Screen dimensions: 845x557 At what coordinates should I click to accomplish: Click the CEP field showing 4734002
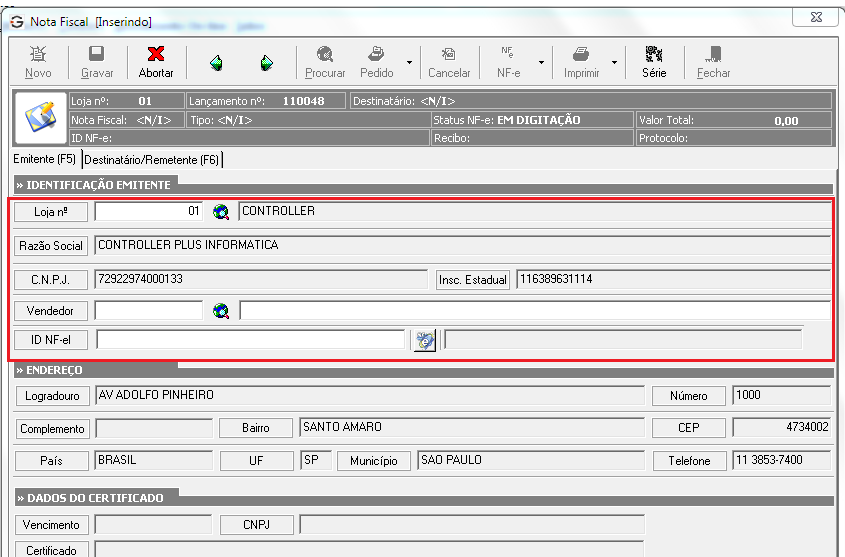(781, 428)
